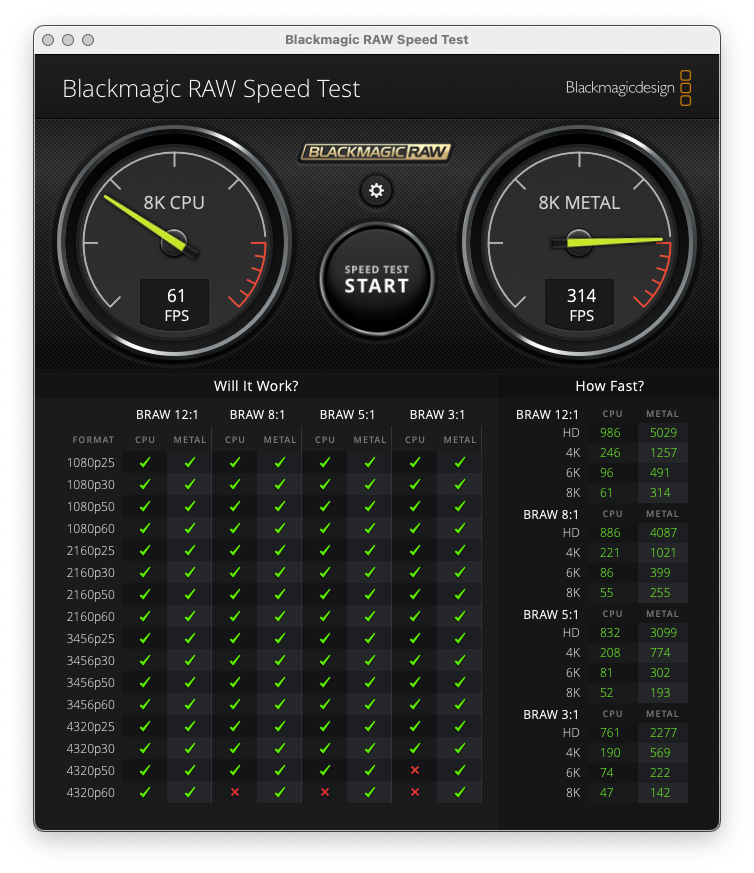The height and width of the screenshot is (873, 754).
Task: Click checkmark for 1080p60 BRAW 8:1 METAL
Action: point(280,528)
